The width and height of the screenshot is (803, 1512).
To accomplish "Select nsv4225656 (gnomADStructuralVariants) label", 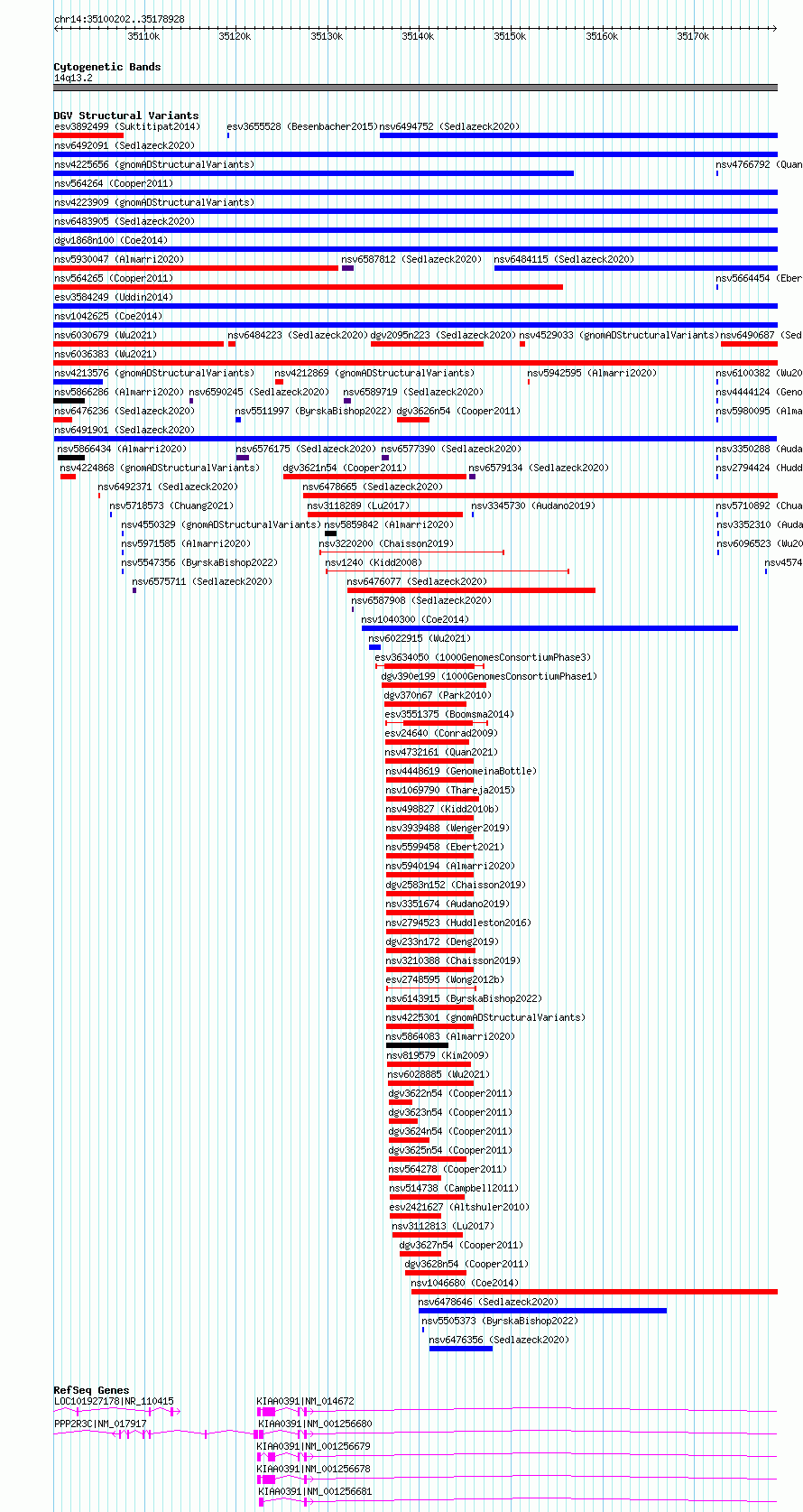I will tap(154, 164).
